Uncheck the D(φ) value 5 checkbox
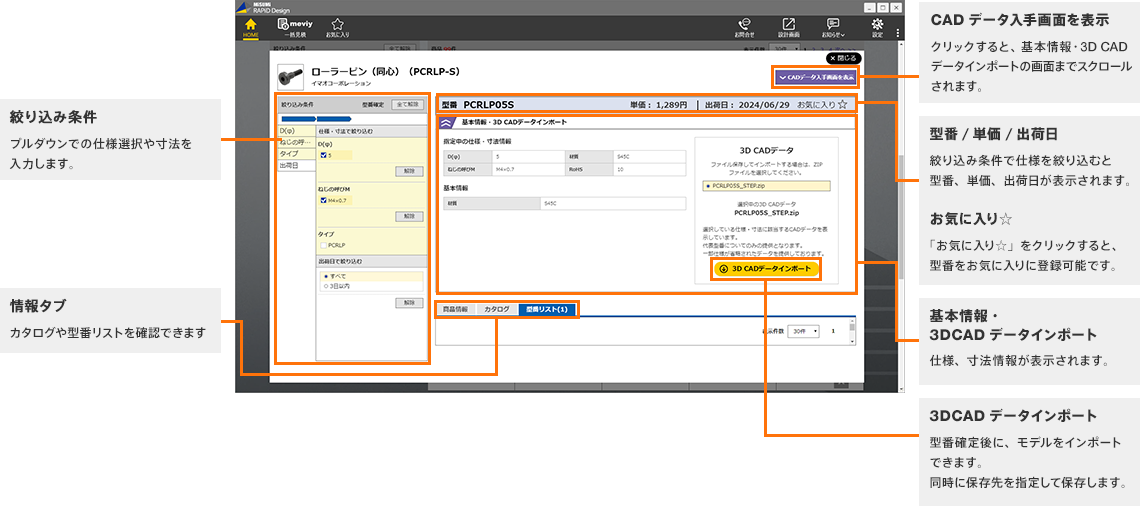Image resolution: width=1140 pixels, height=506 pixels. point(324,155)
